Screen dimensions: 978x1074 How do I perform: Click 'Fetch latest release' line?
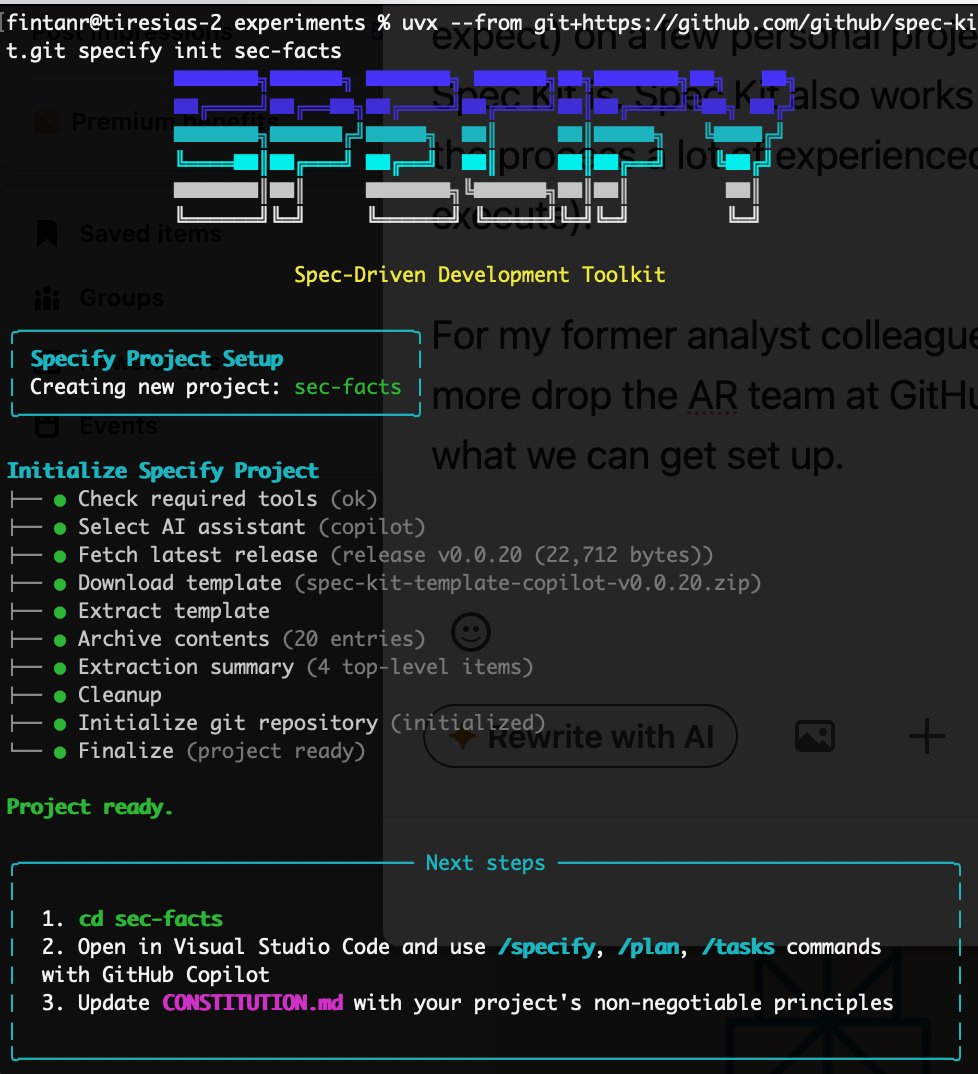coord(395,555)
